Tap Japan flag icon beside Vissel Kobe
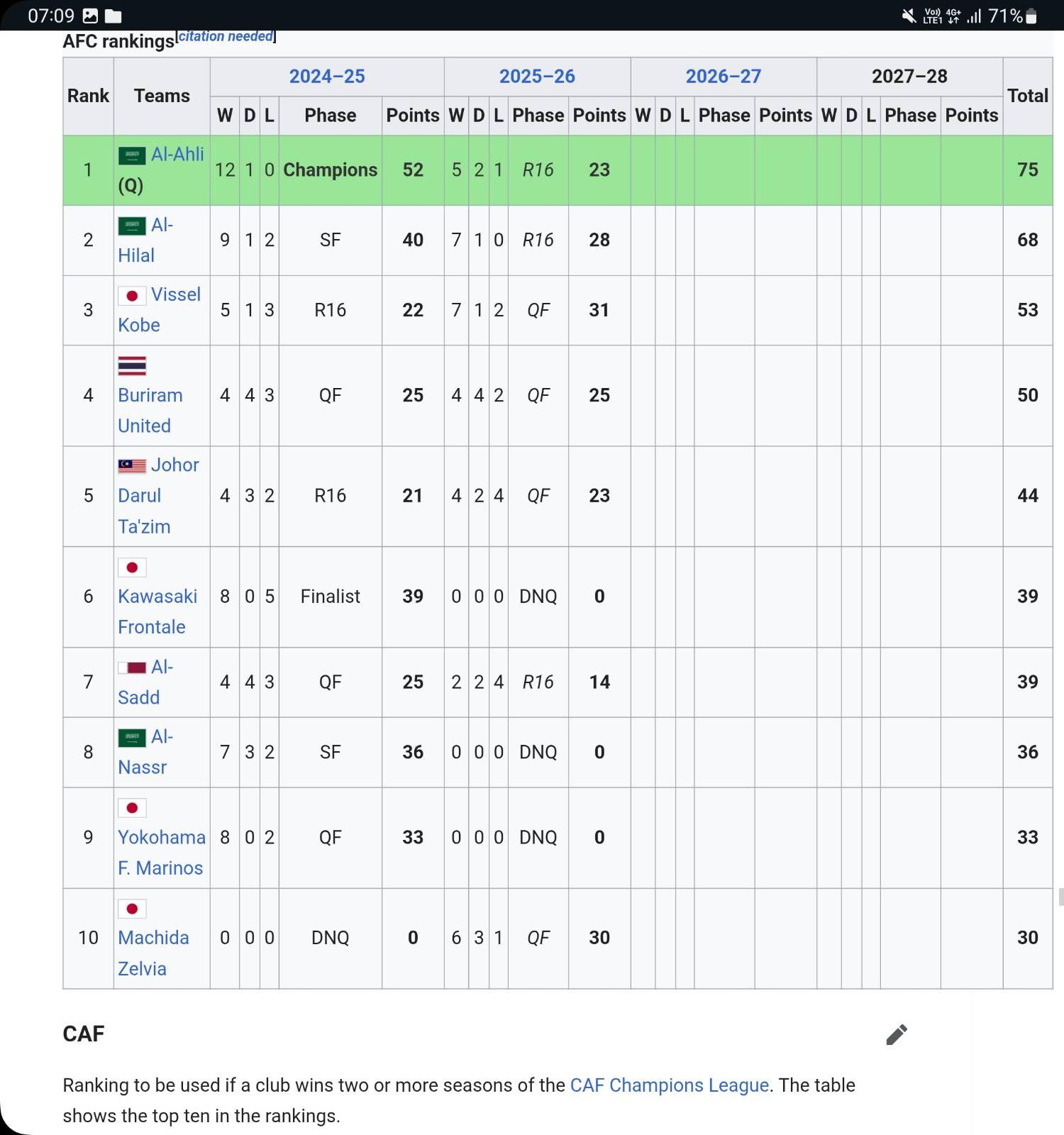This screenshot has width=1064, height=1135. [132, 296]
